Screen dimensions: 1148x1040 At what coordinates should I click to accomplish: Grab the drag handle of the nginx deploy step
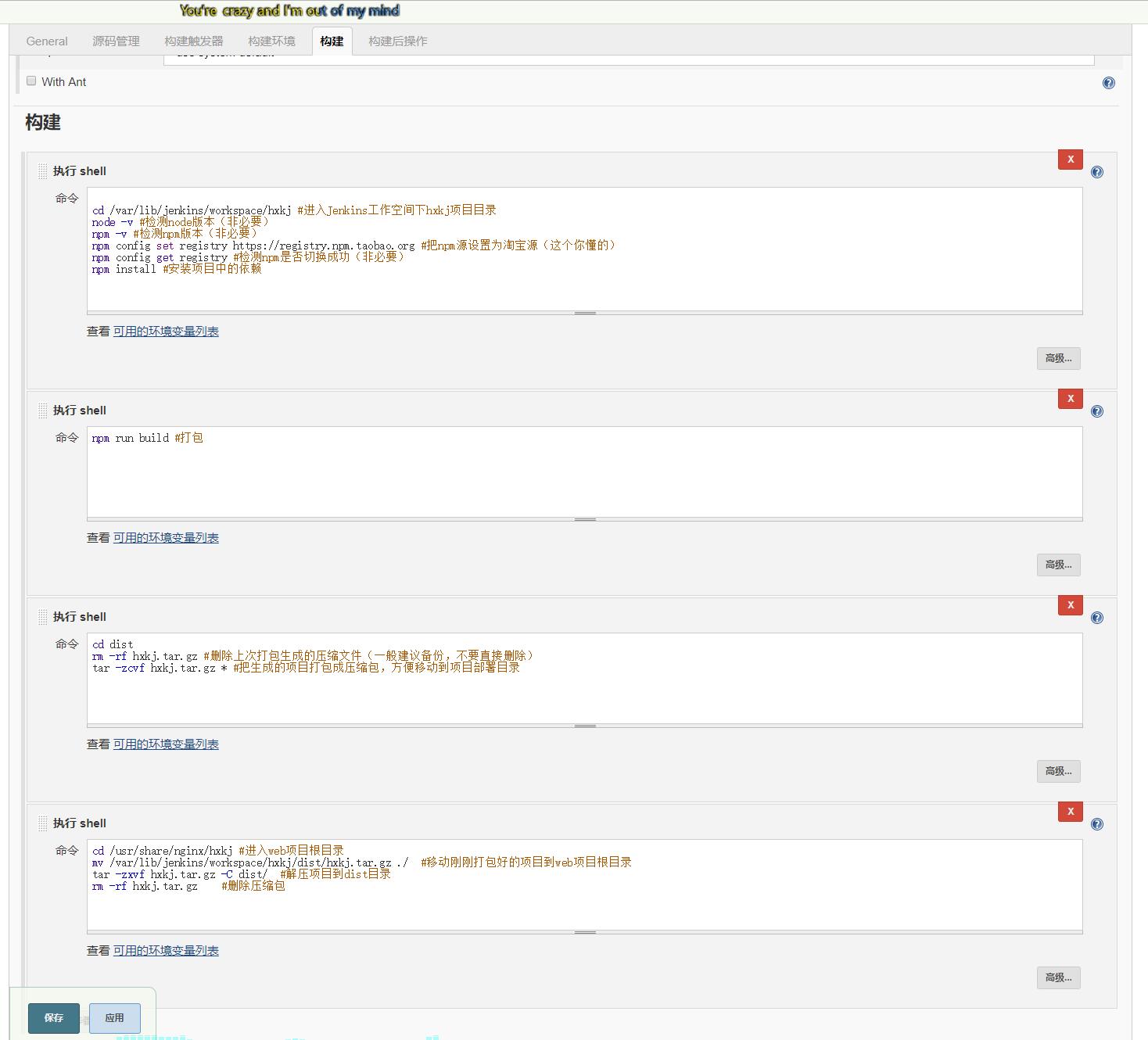coord(42,823)
